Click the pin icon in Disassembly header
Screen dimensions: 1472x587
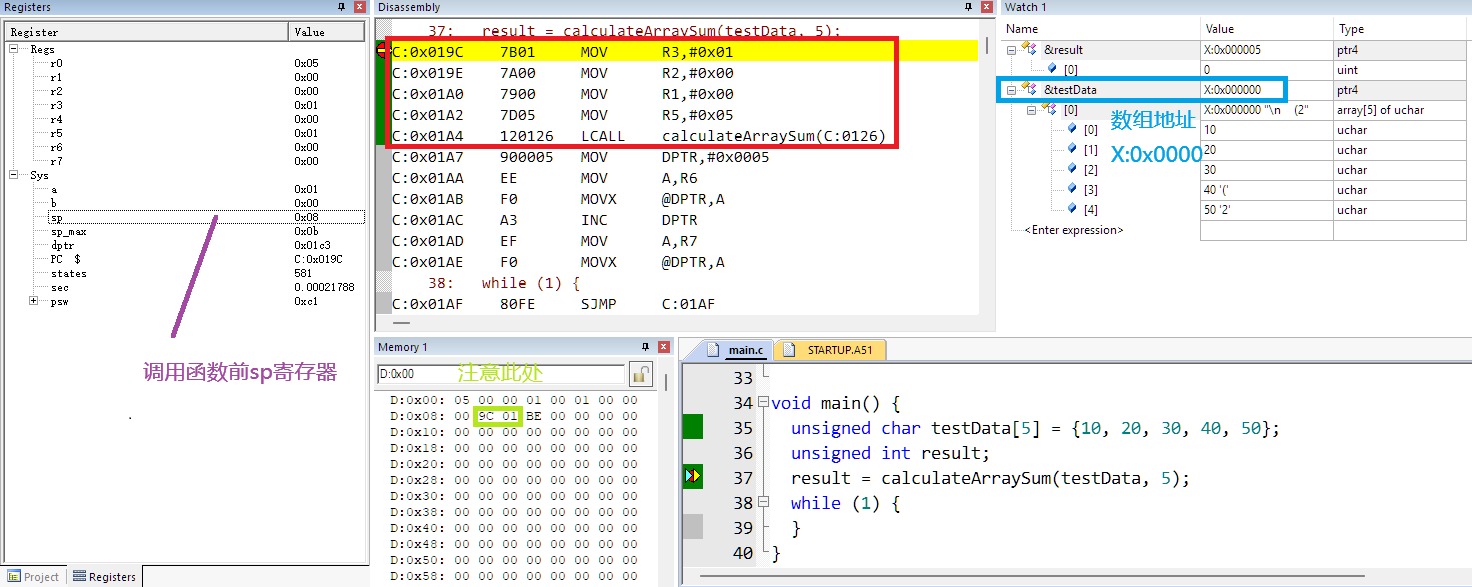968,7
